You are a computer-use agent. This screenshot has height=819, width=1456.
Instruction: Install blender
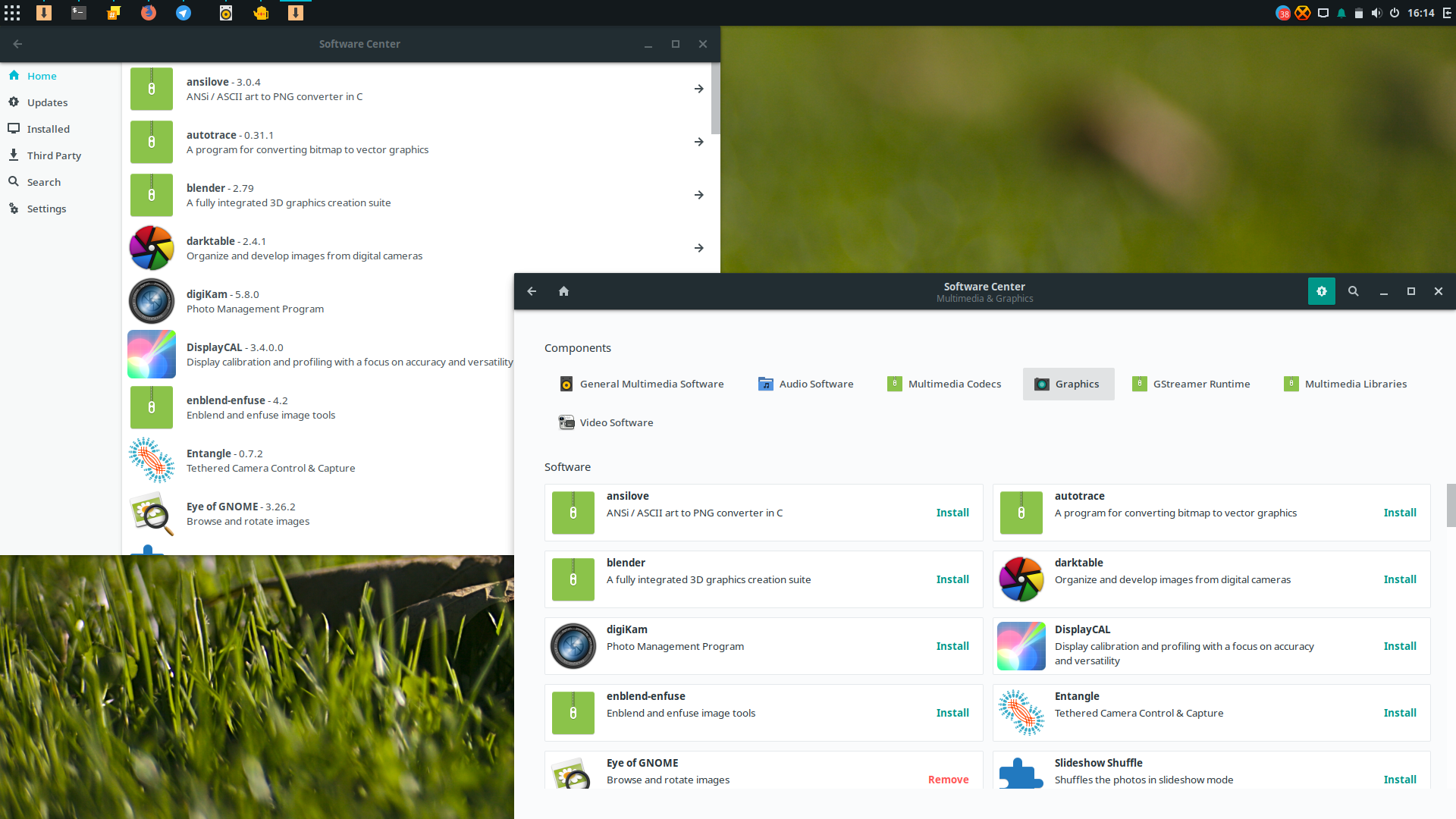(x=952, y=580)
